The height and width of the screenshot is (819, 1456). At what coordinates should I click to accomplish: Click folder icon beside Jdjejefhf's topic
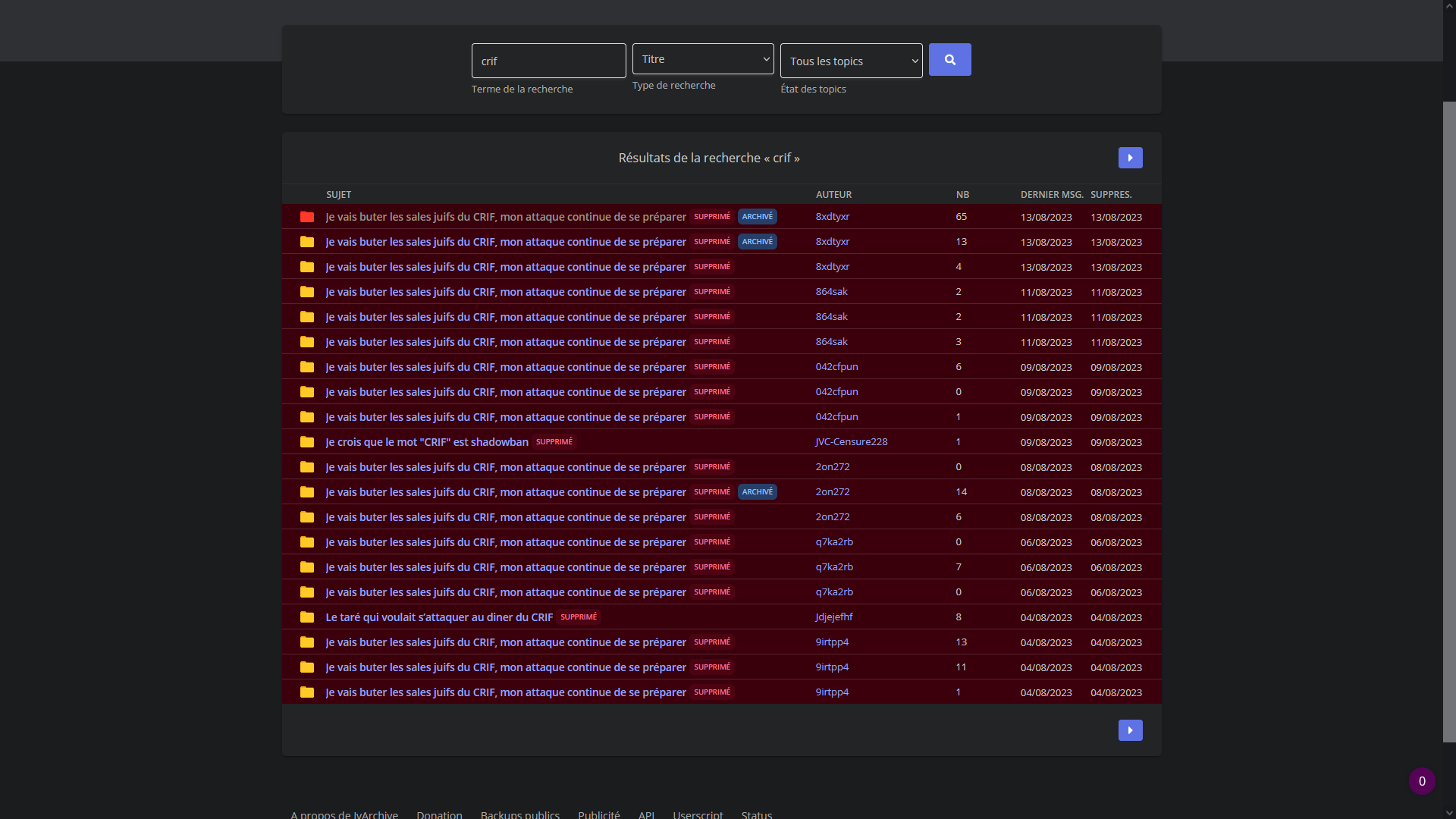(307, 617)
